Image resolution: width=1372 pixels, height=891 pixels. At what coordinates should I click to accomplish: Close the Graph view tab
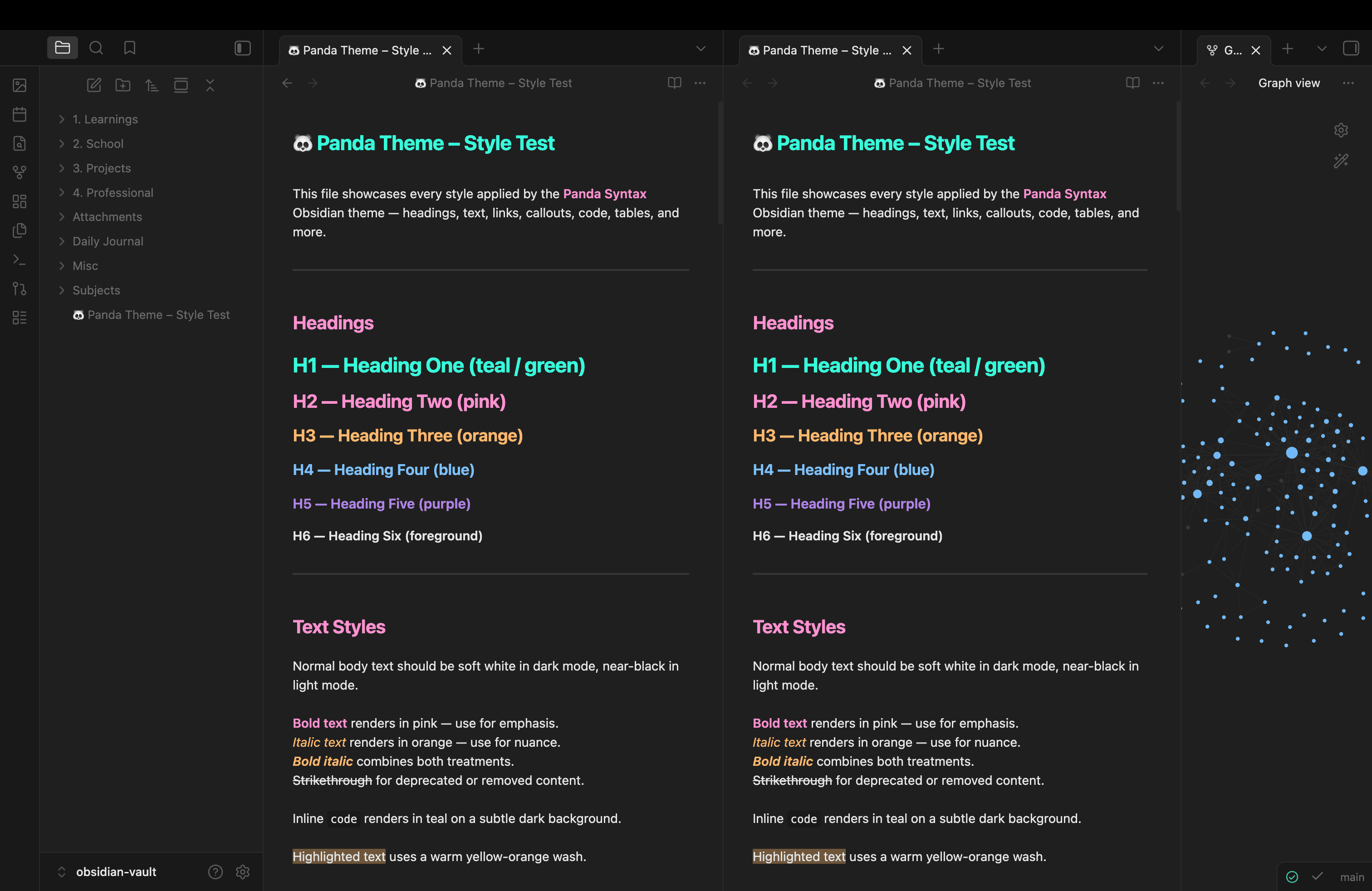coord(1255,50)
